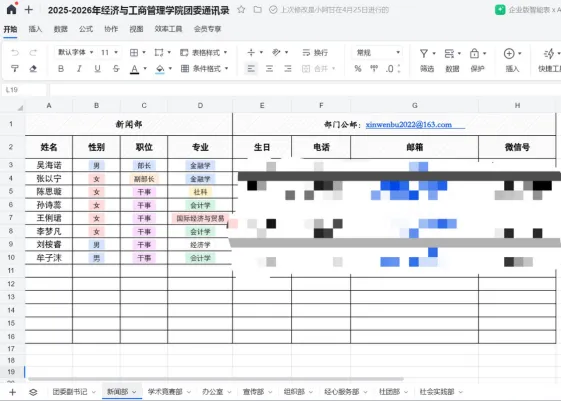The width and height of the screenshot is (561, 401).
Task: Click the filter funnel icon
Action: (x=424, y=54)
